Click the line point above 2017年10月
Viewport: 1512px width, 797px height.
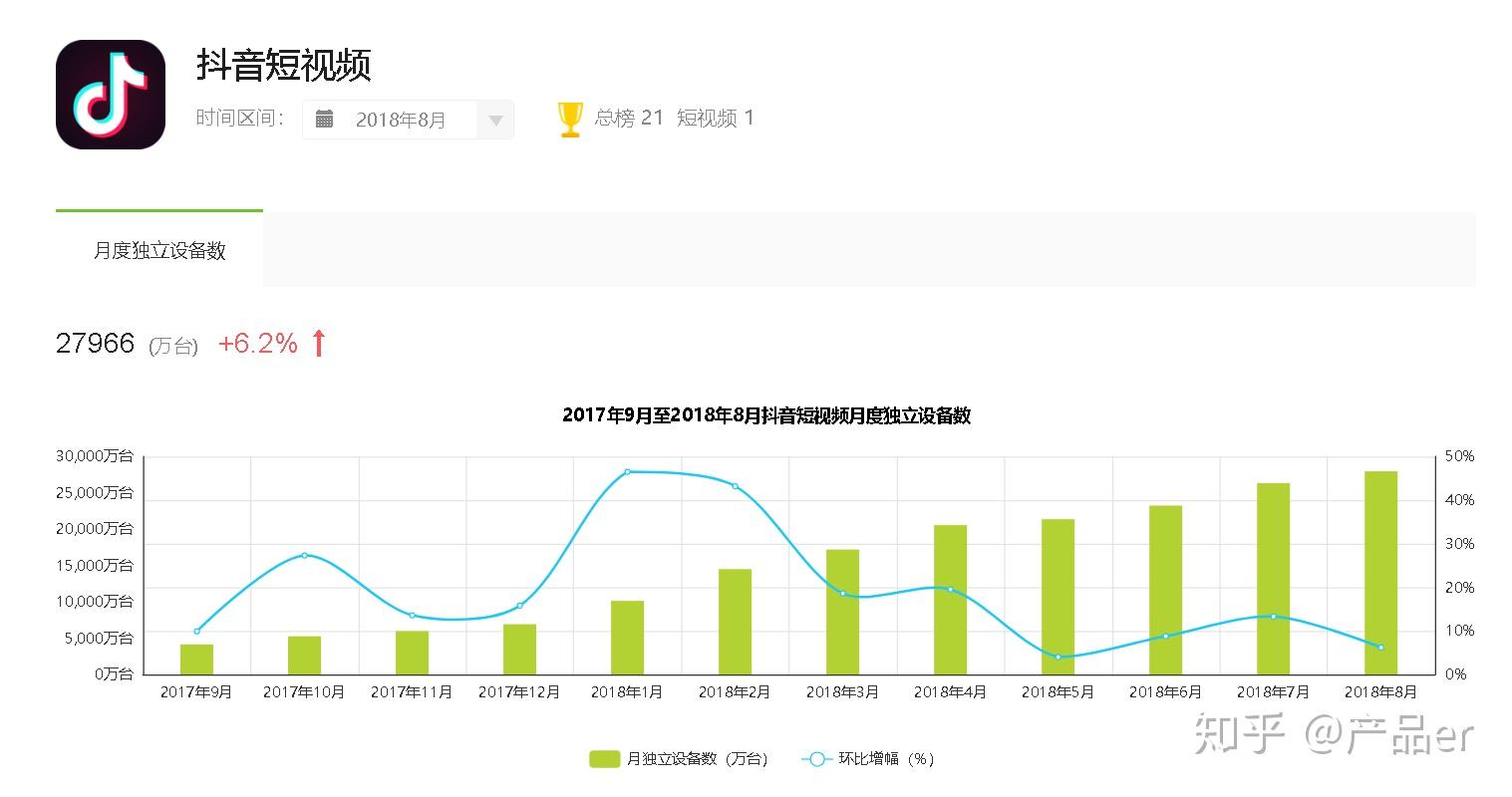pos(304,555)
